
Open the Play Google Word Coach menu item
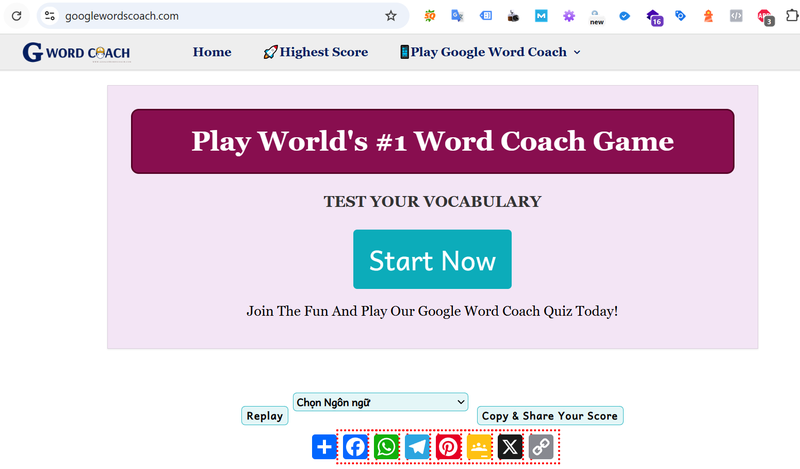click(x=483, y=52)
